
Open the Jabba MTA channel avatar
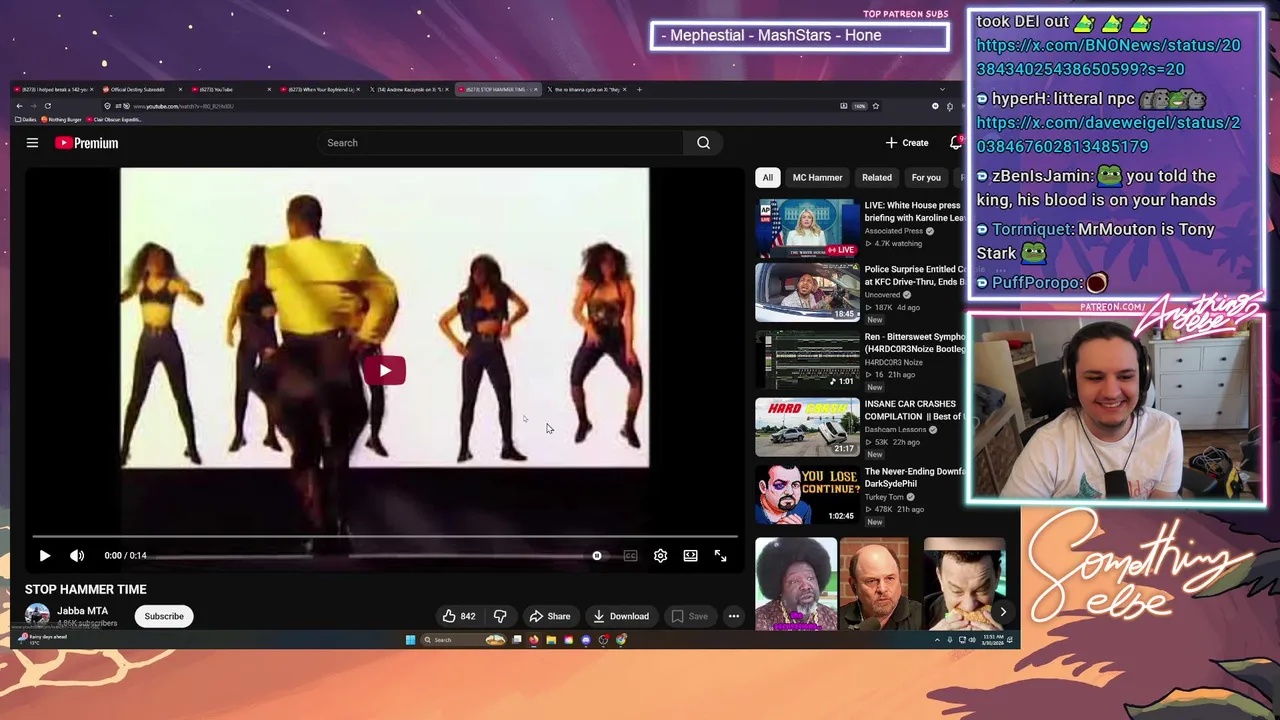[37, 616]
